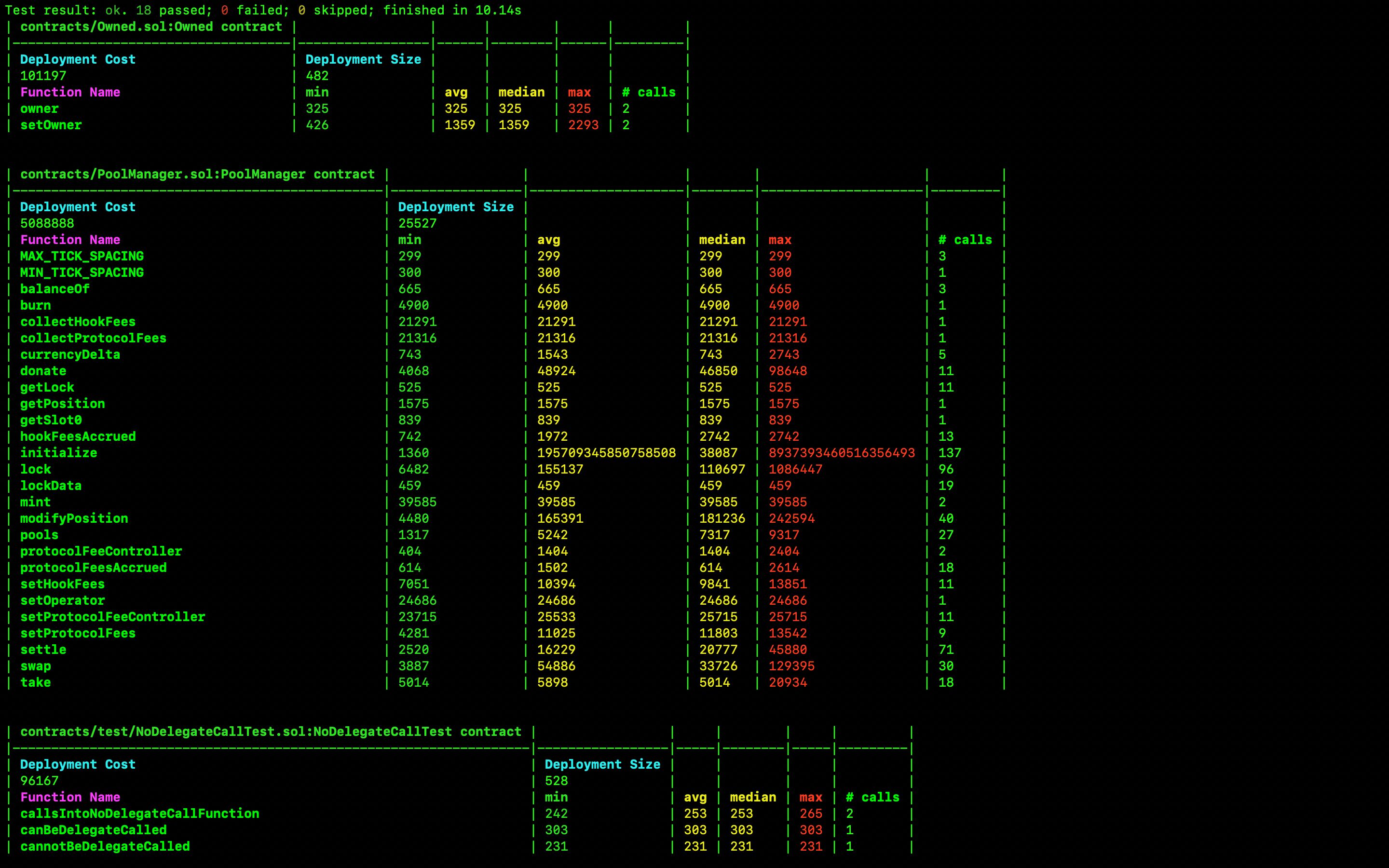This screenshot has width=1389, height=868.
Task: Select canBeDelegateCalled function name
Action: 93,830
